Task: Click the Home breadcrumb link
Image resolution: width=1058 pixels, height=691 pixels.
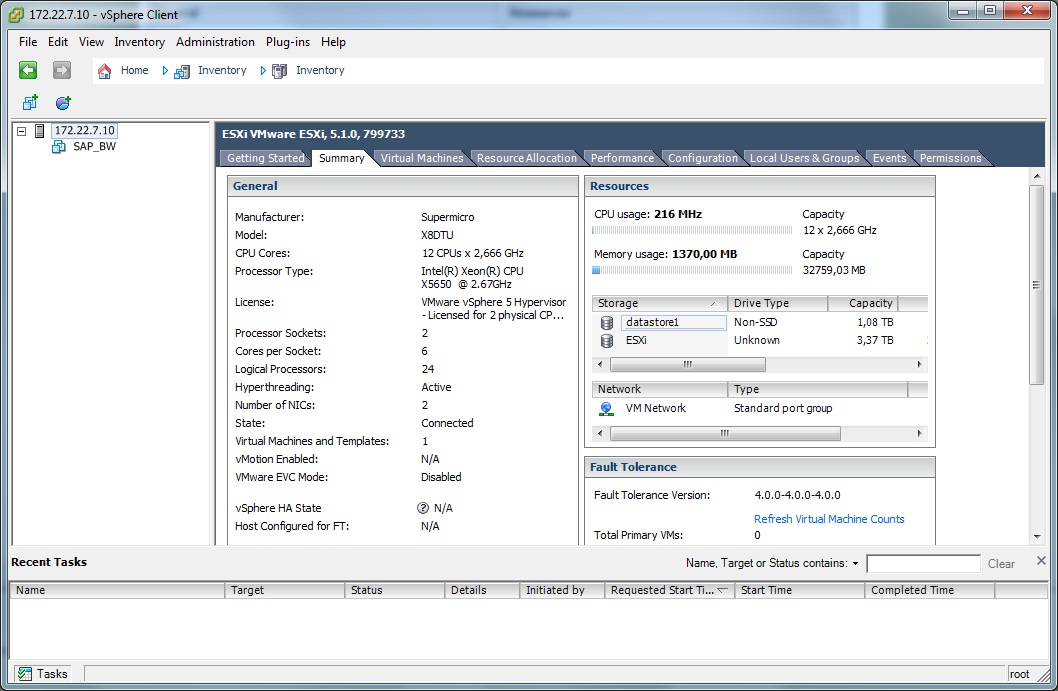Action: [134, 70]
